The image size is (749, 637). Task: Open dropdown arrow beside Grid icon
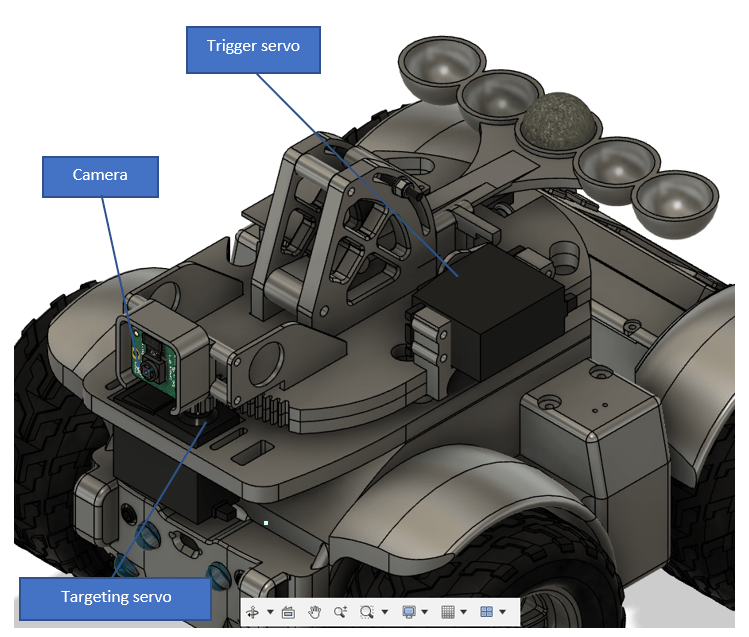click(x=464, y=613)
